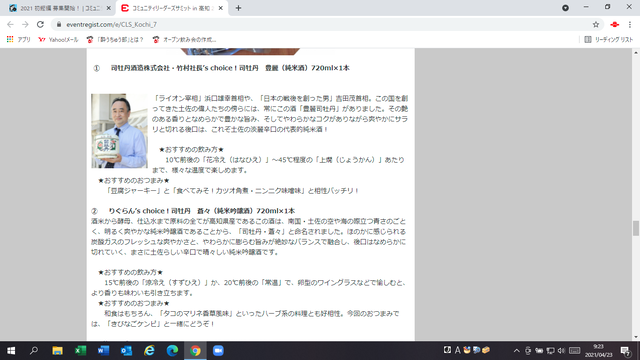Screen dimensions: 640x360
Task: Open a new browser tab
Action: click(x=238, y=8)
